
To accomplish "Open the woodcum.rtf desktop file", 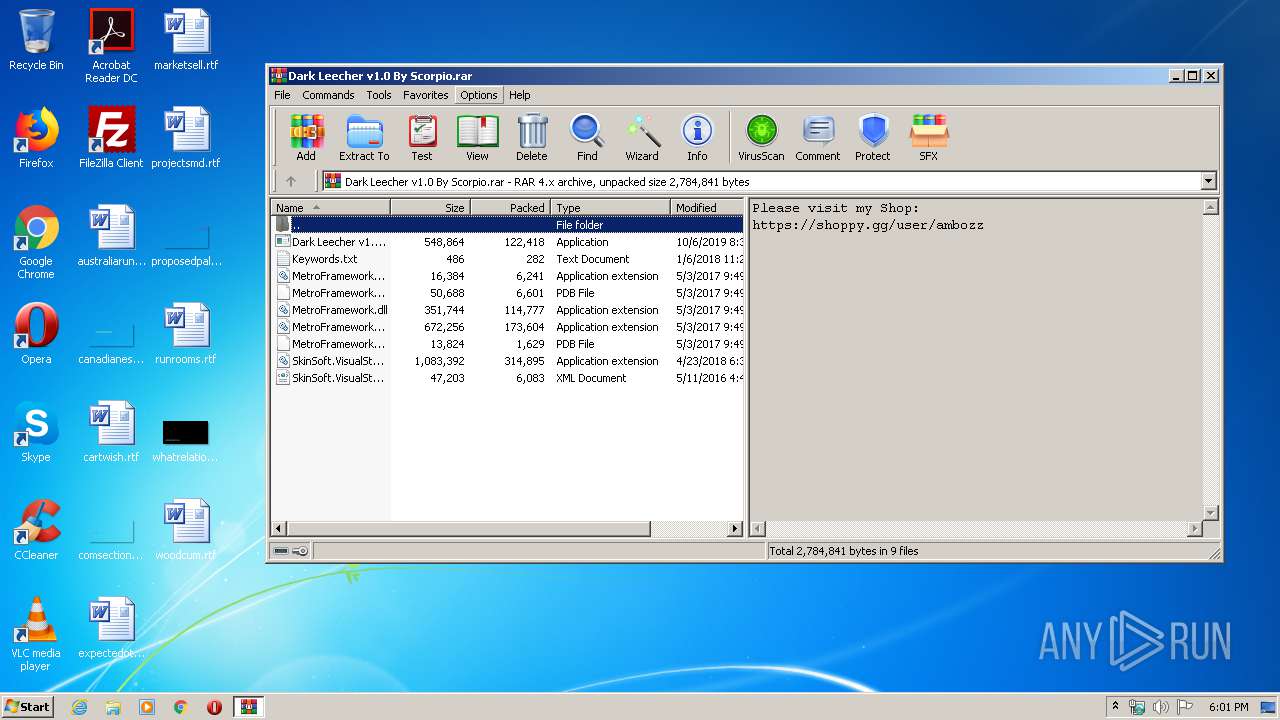I will [x=186, y=531].
